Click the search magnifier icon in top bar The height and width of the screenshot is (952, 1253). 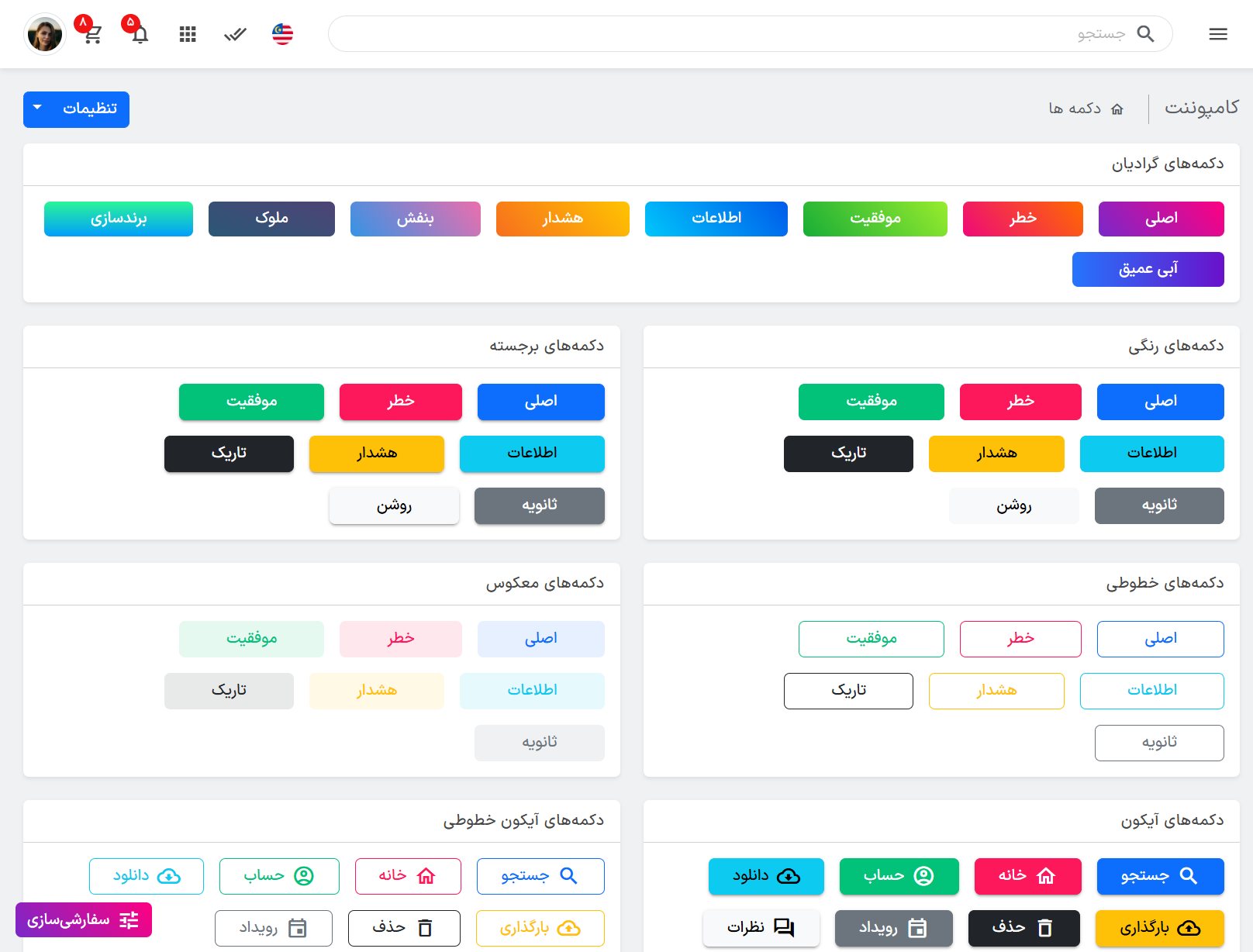coord(1145,34)
